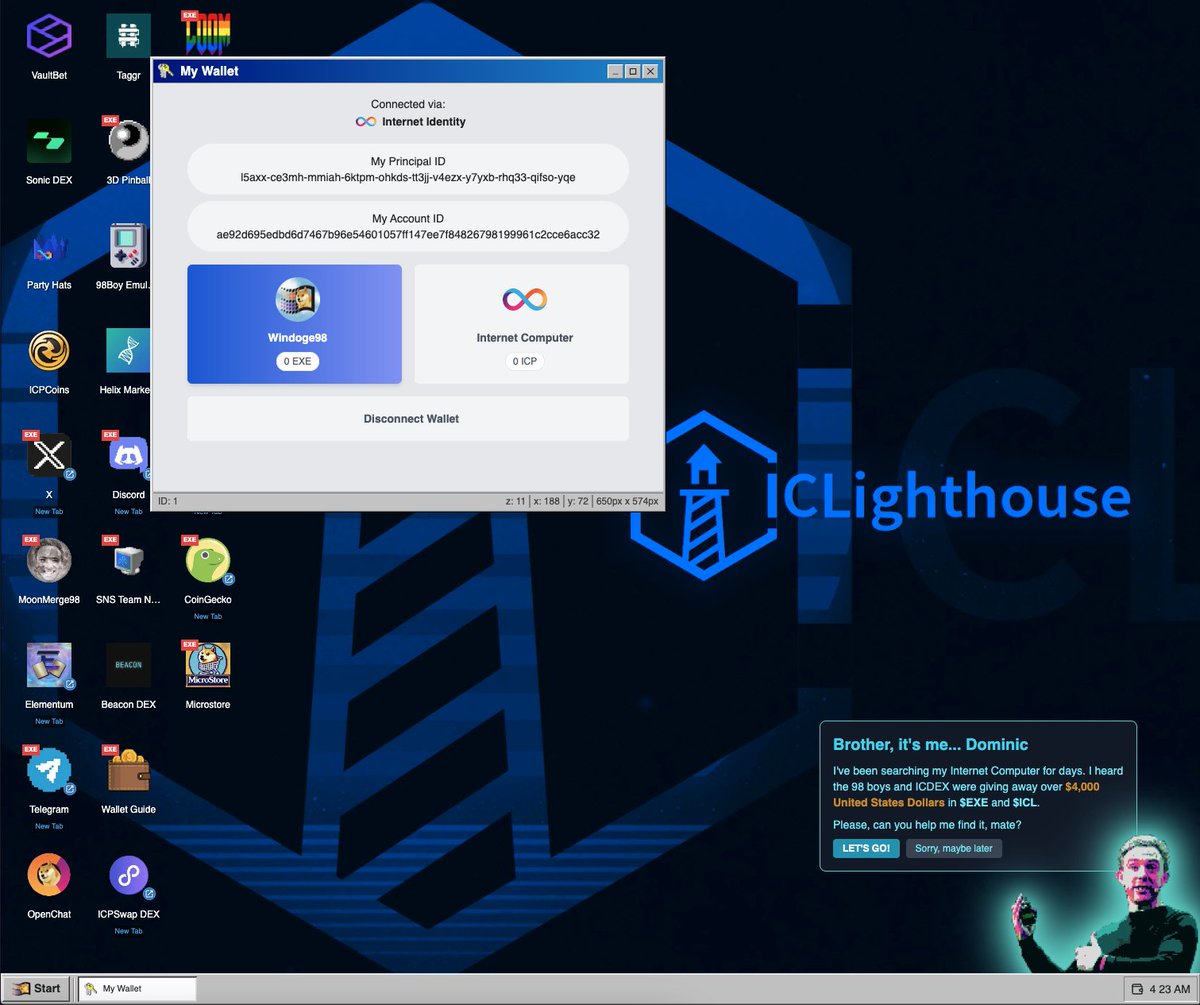Click the wallet tray icon near clock
Image resolution: width=1200 pixels, height=1005 pixels.
[x=1137, y=989]
